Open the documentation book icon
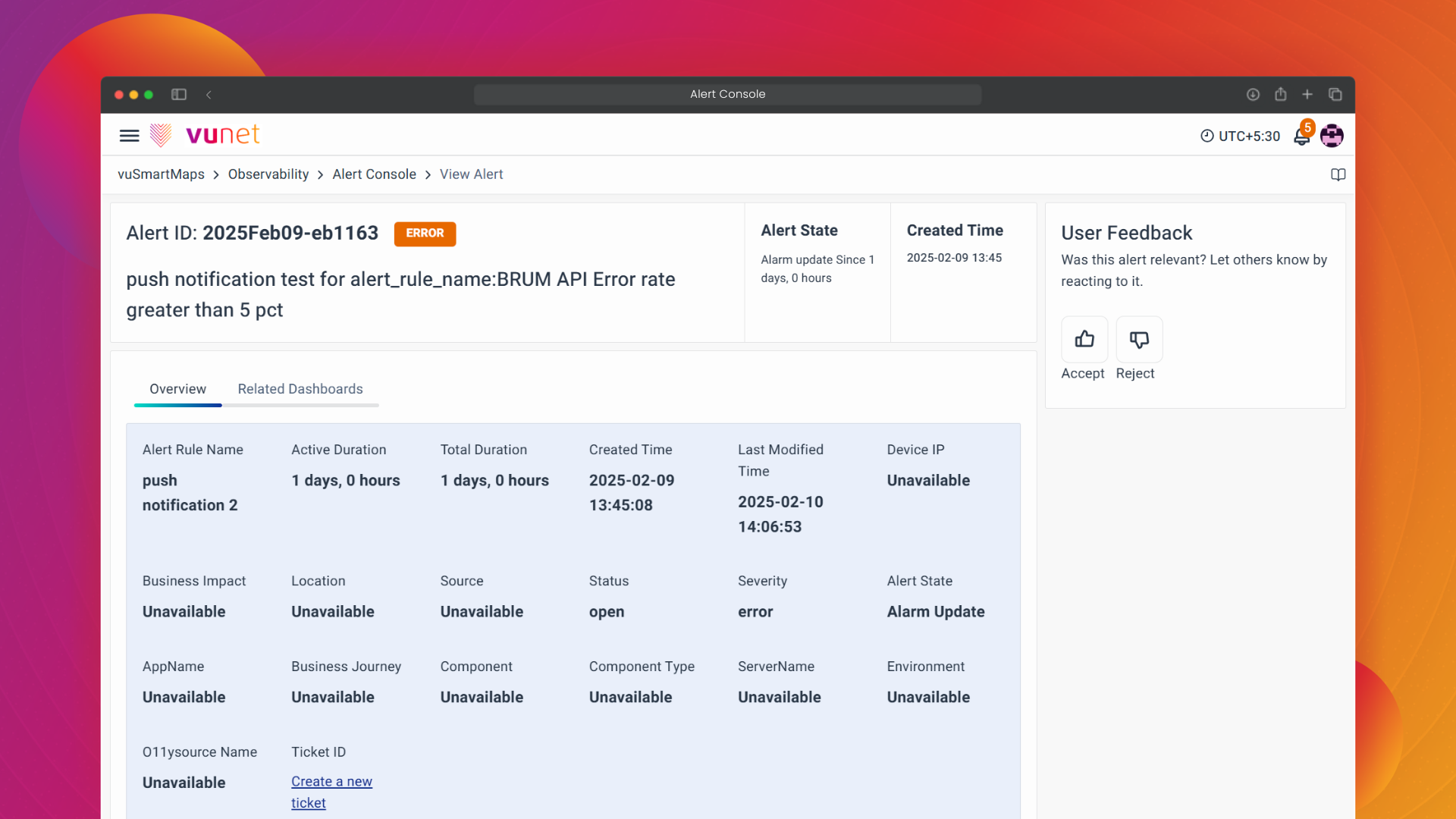 1338,174
